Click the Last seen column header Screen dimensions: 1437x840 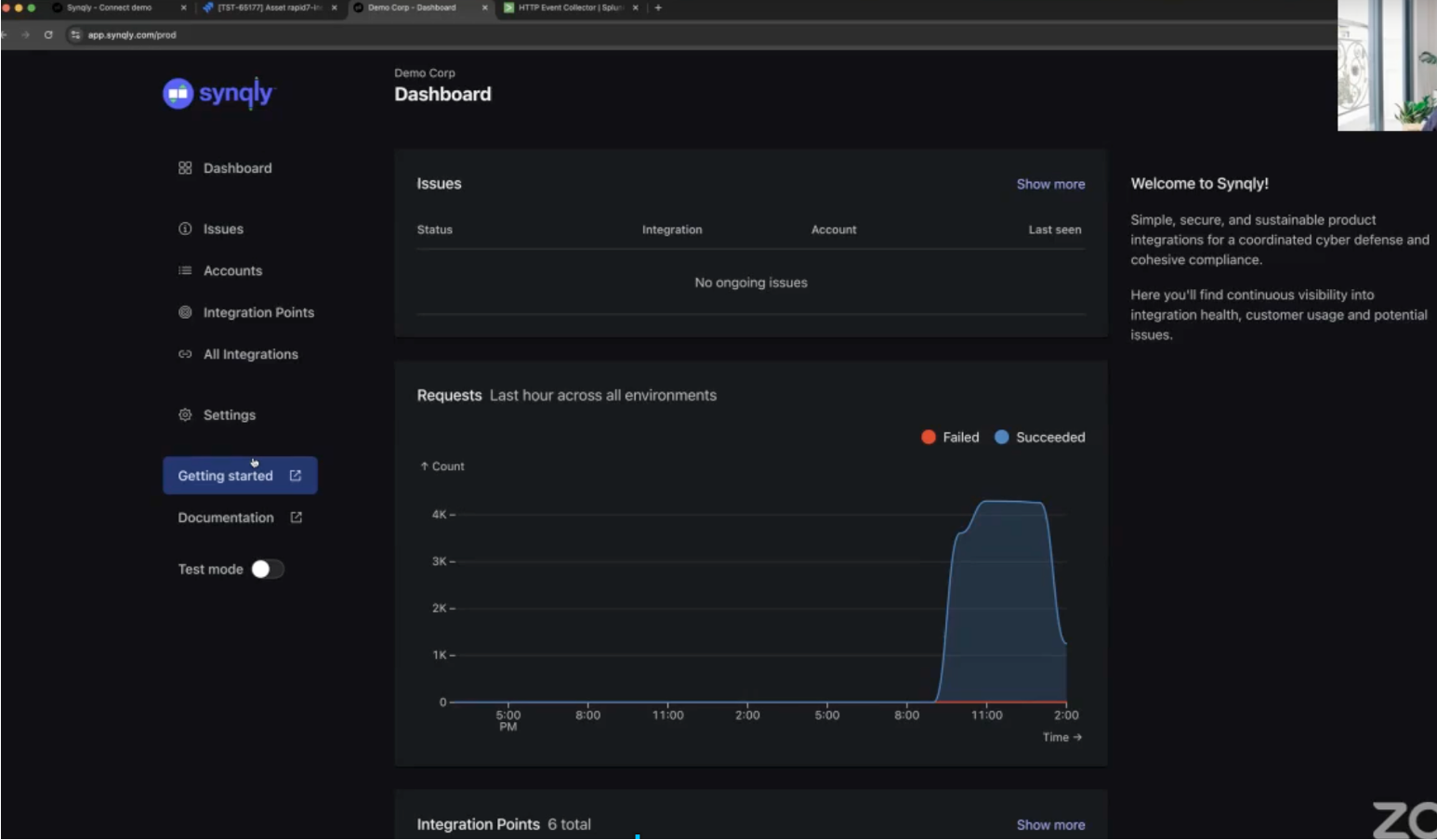[x=1055, y=230]
